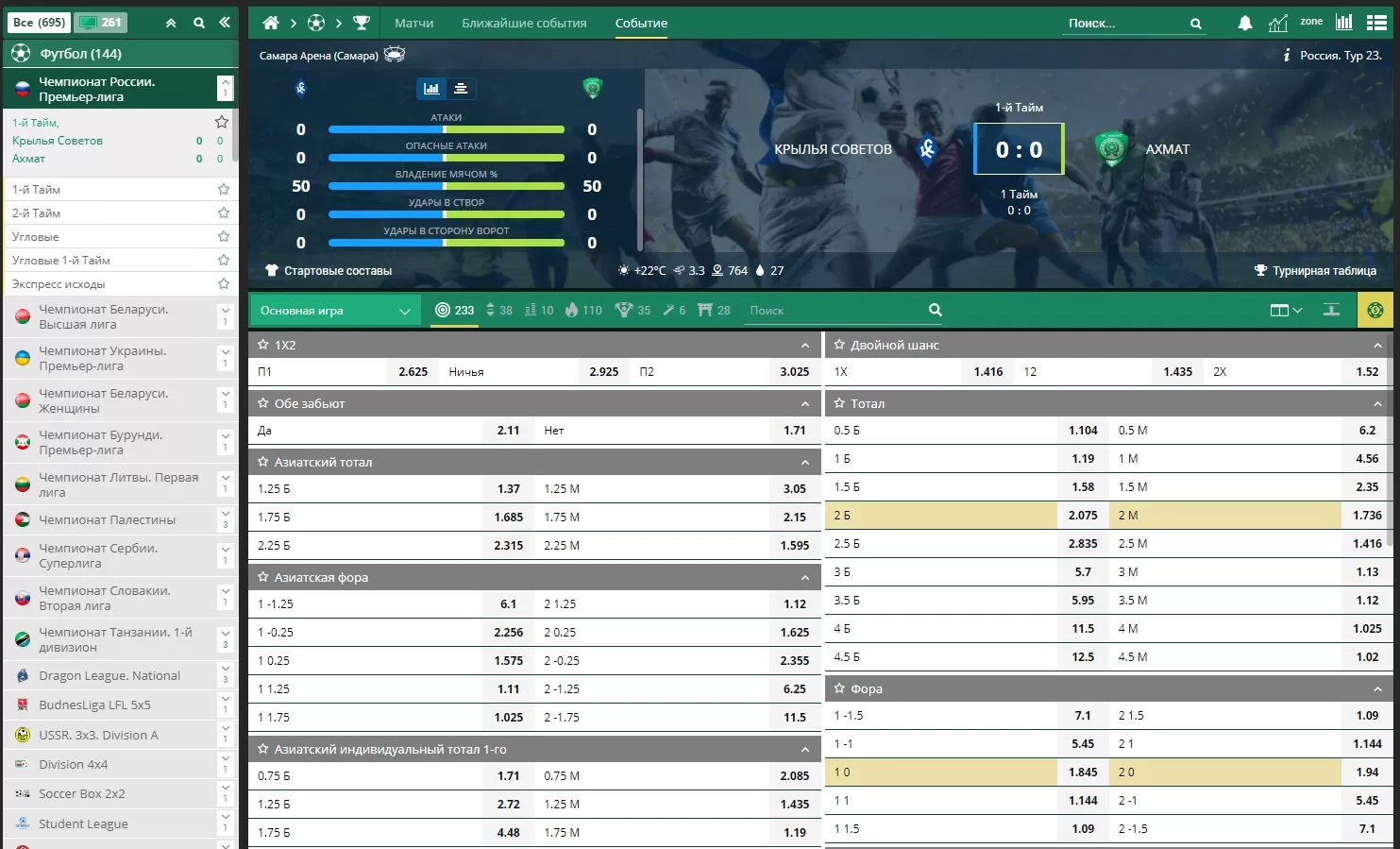This screenshot has width=1400, height=849.
Task: Click the home icon in the breadcrumb
Action: pos(271,23)
